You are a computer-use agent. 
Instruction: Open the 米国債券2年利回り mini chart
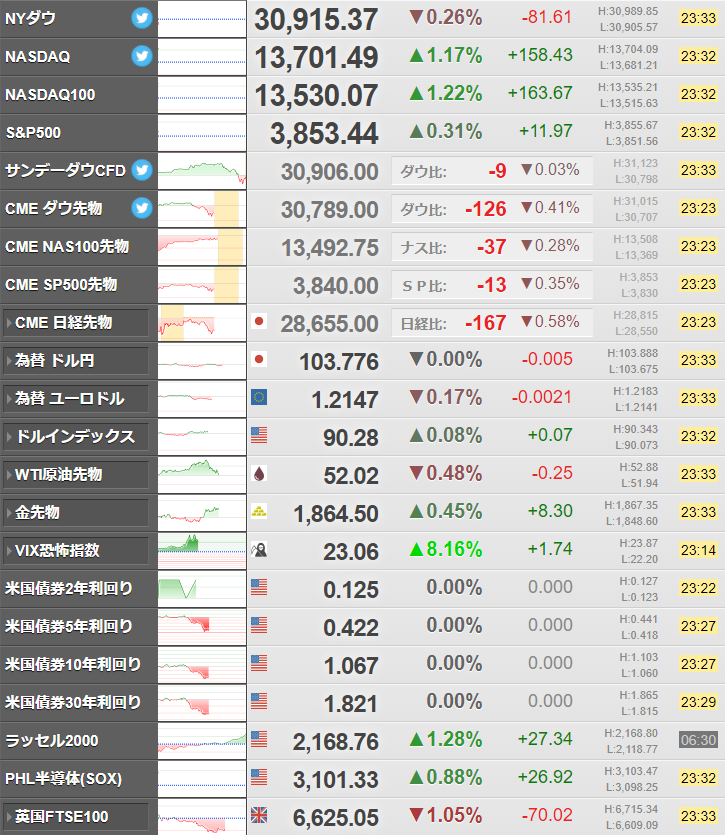point(202,588)
